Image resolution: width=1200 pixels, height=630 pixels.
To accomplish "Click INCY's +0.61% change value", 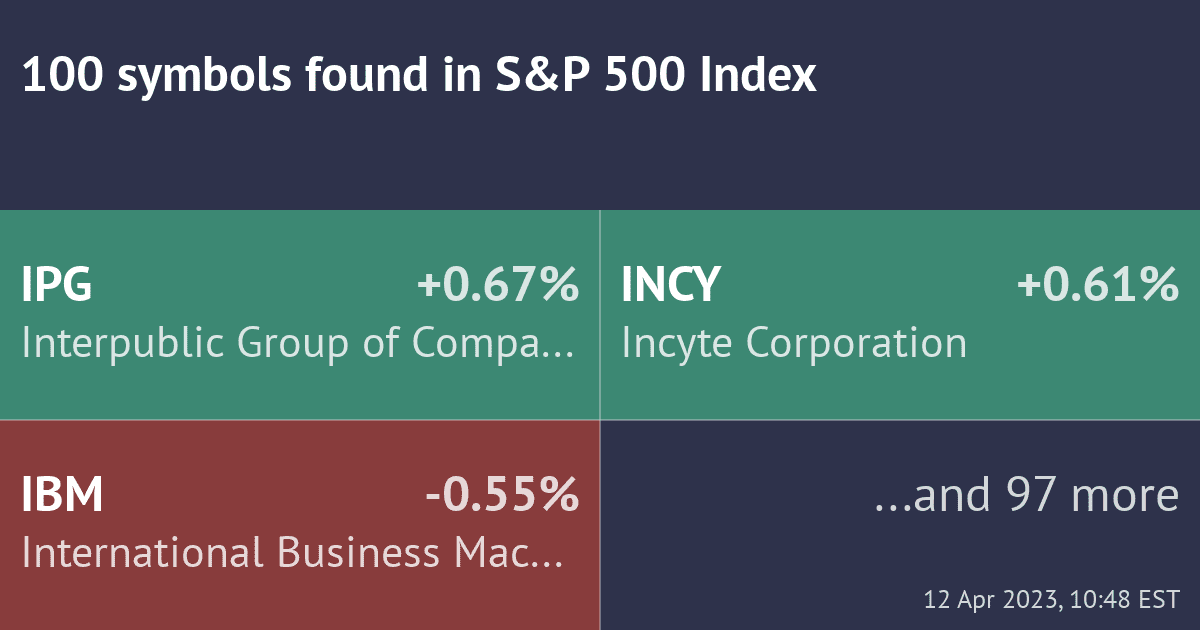I will (1097, 285).
